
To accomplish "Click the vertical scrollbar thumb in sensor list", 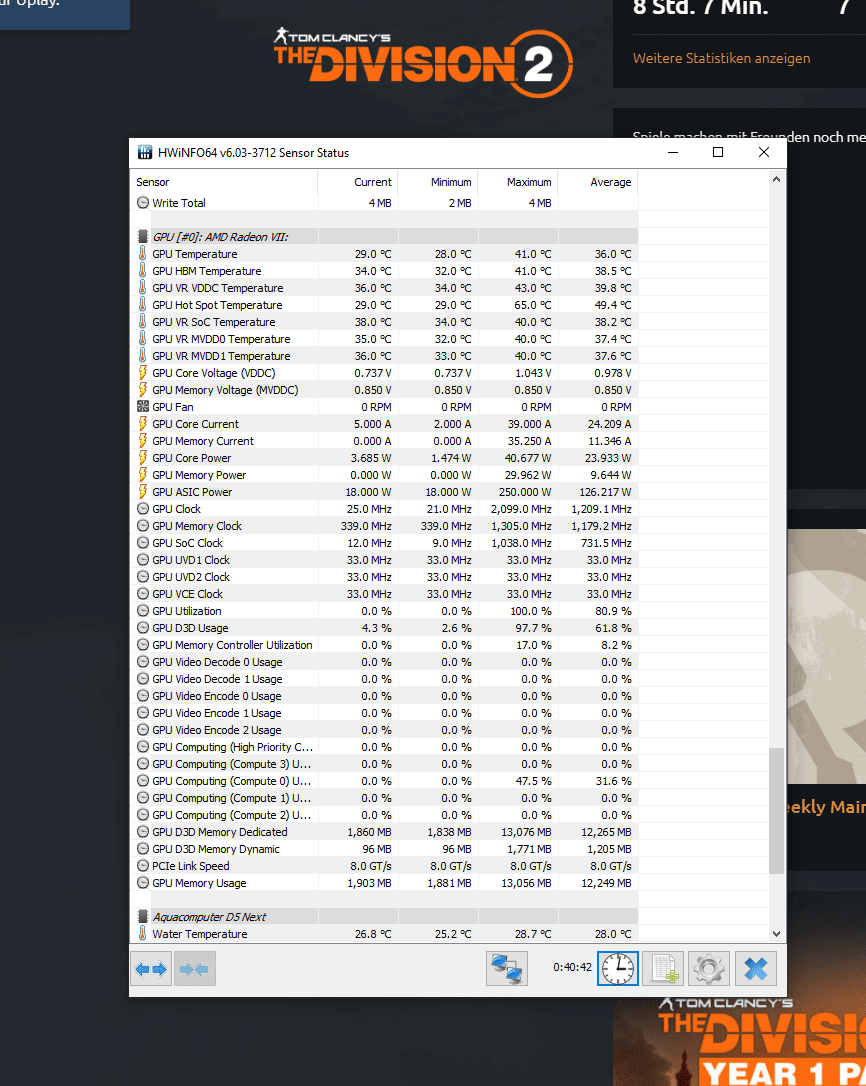I will pyautogui.click(x=776, y=810).
